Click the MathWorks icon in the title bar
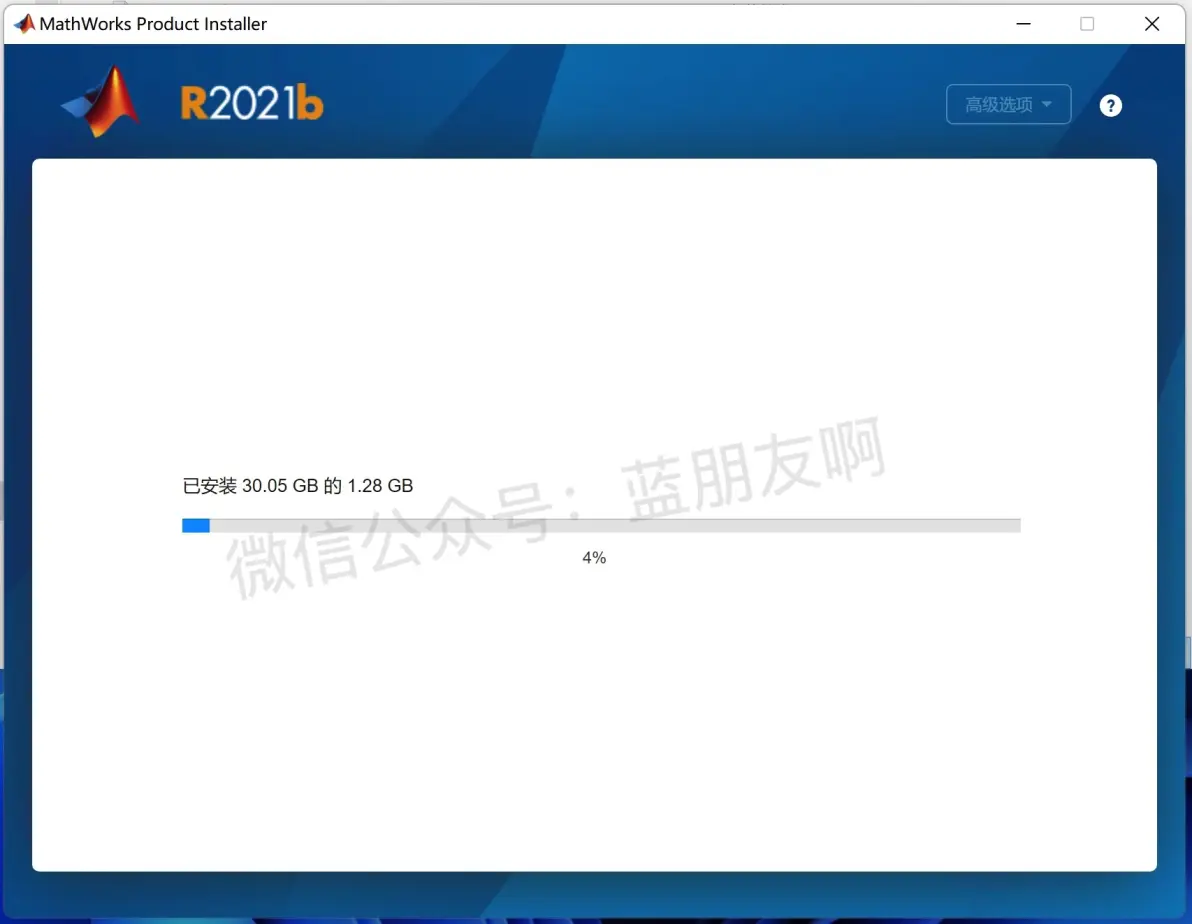The height and width of the screenshot is (924, 1192). [x=24, y=24]
